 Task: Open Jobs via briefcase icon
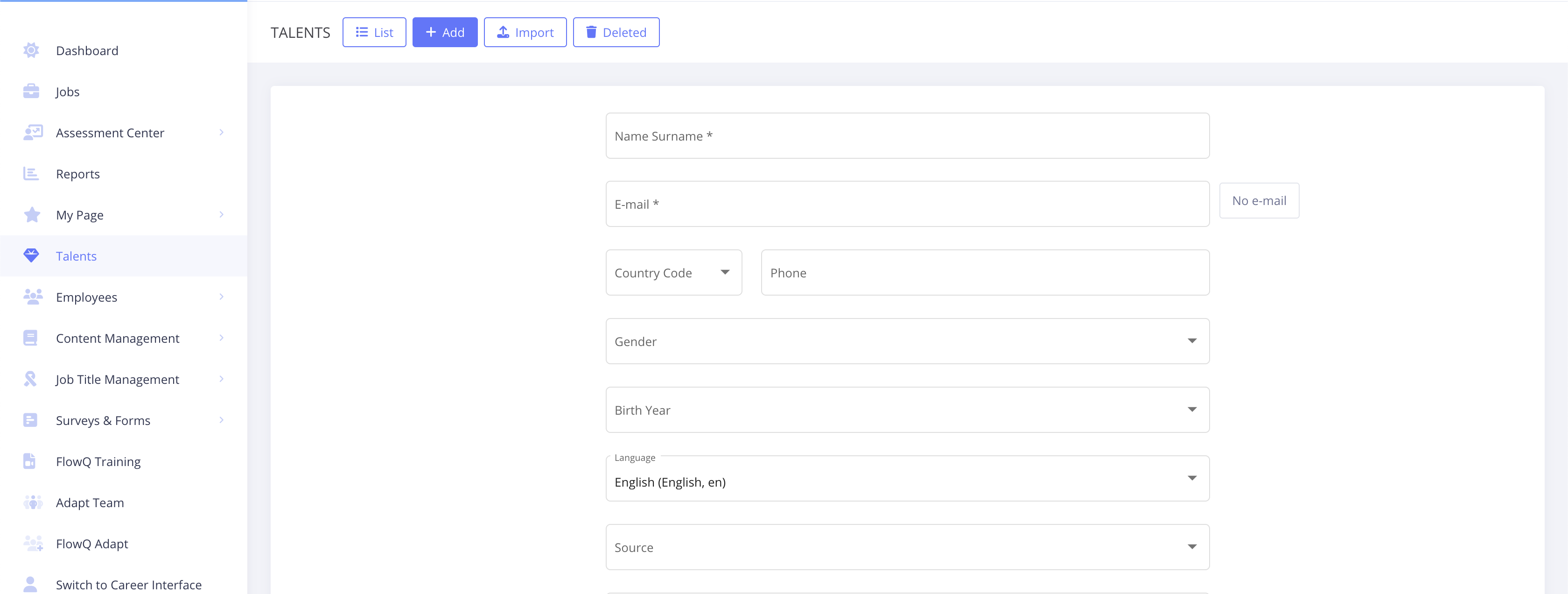(x=31, y=92)
